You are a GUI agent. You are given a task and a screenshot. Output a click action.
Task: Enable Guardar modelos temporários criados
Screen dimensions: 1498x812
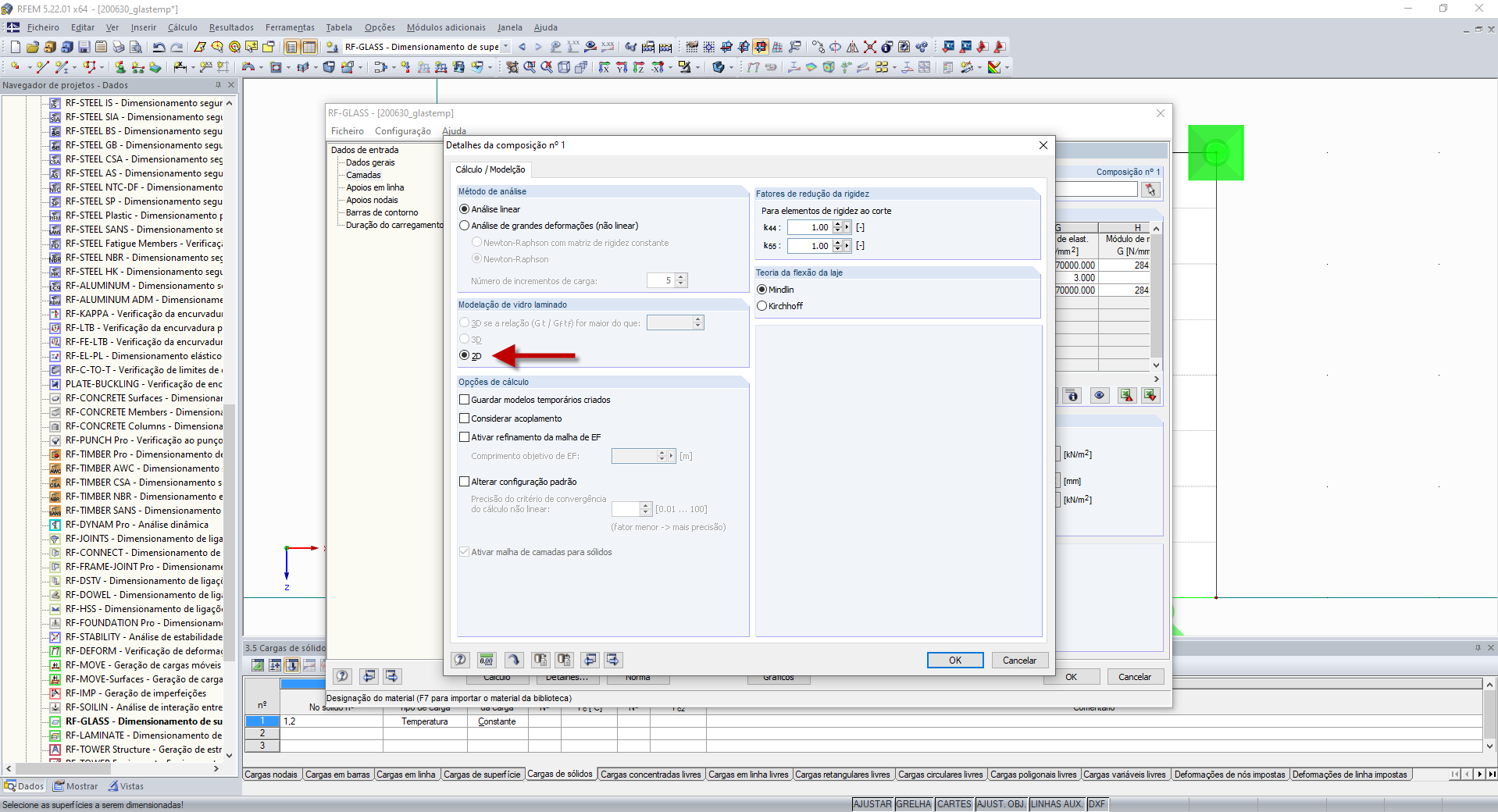tap(535, 400)
